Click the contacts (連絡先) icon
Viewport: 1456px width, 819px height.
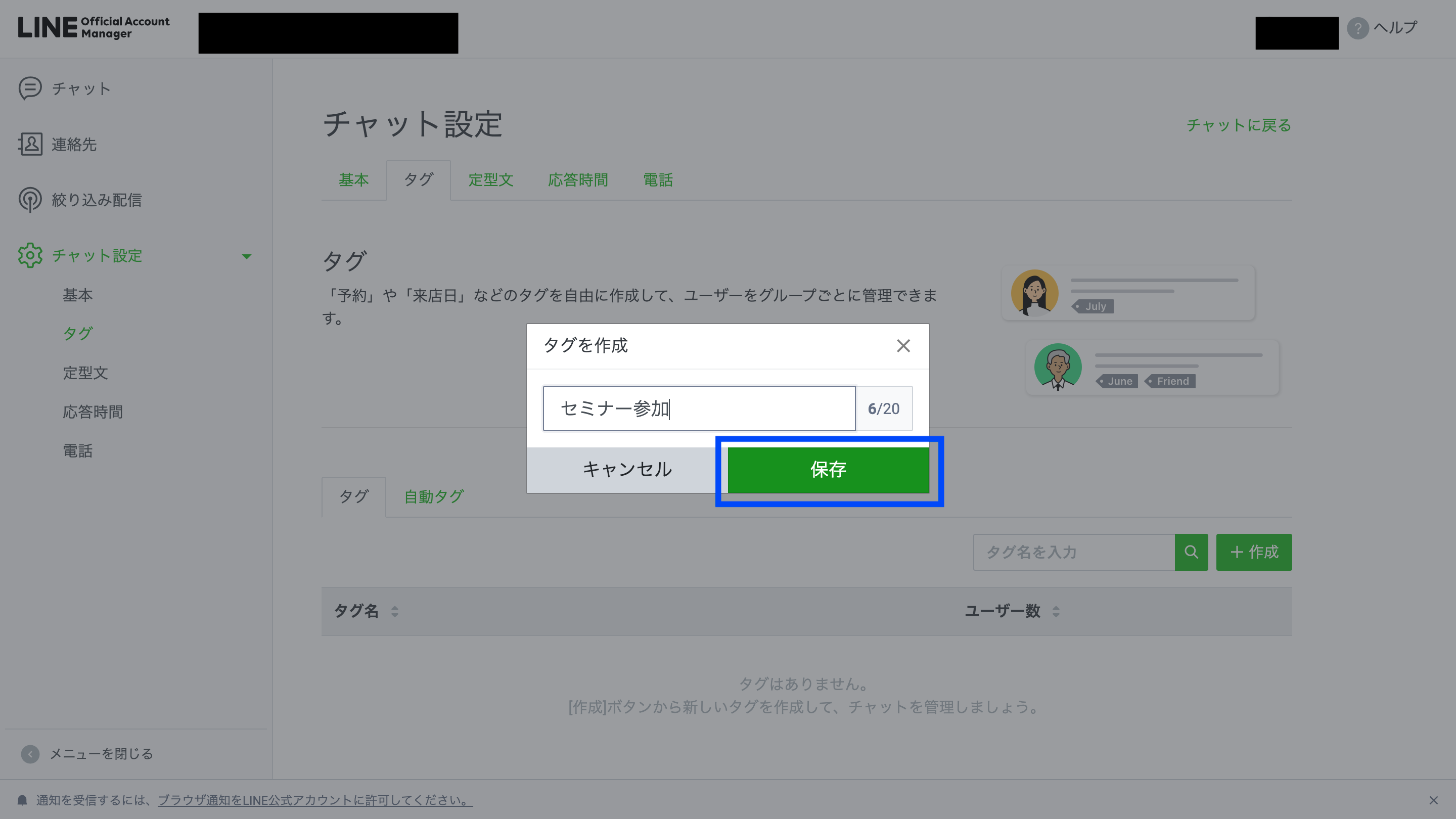(30, 144)
